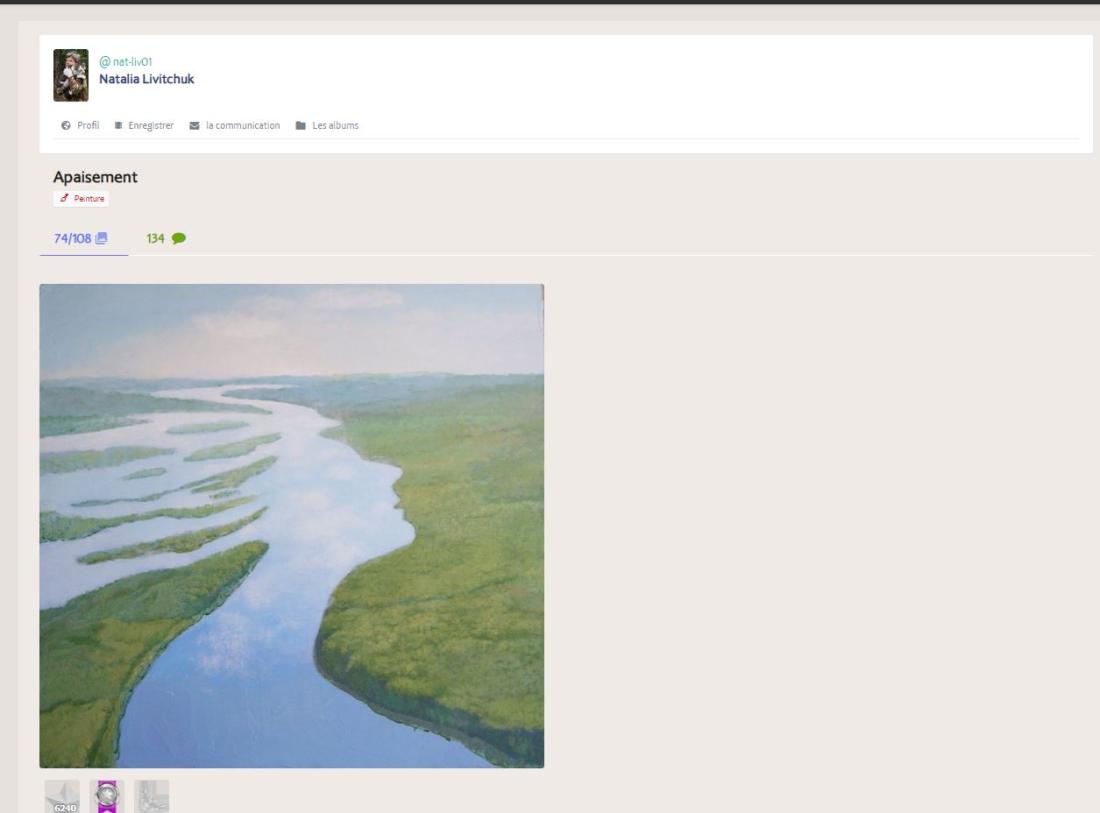
Task: Click the globe icon beside Profil
Action: tap(66, 126)
